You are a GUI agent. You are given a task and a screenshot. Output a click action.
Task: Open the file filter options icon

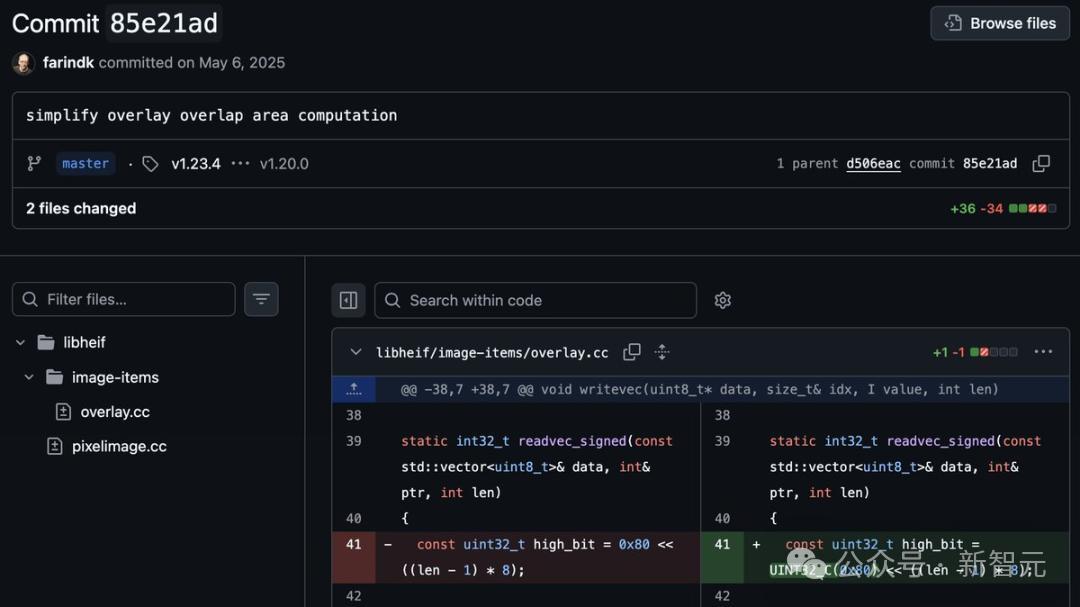click(x=261, y=299)
